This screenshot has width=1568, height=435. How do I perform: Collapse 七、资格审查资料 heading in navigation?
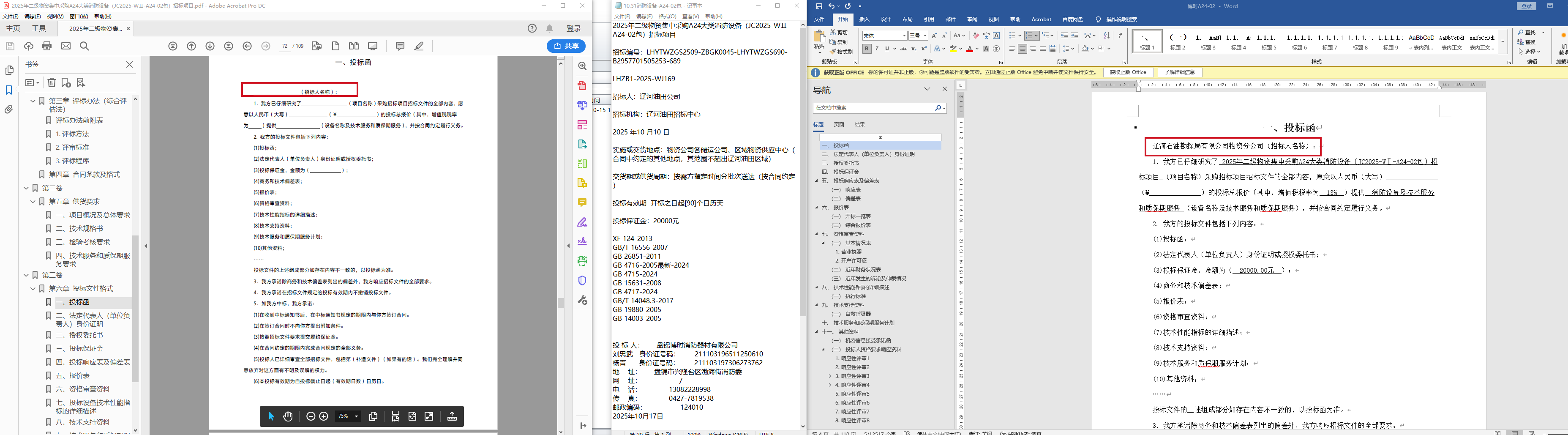[817, 234]
